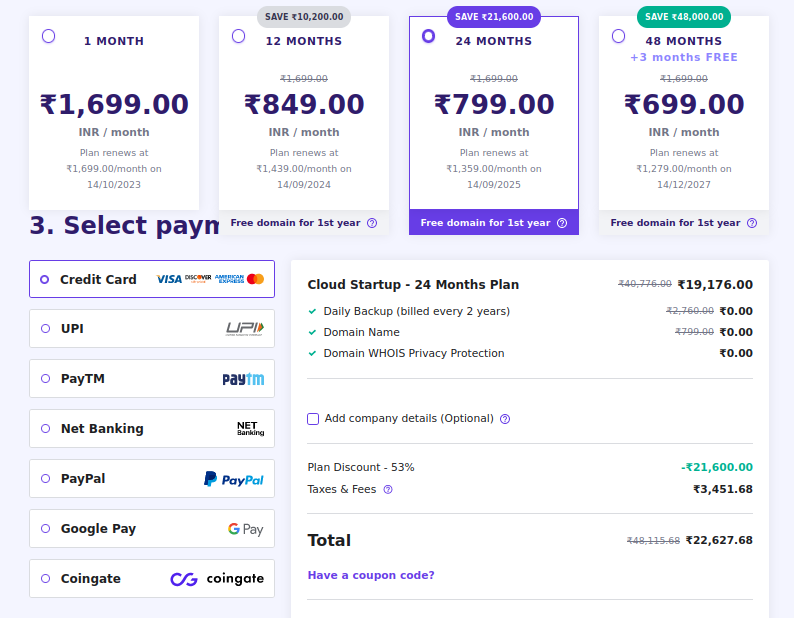Select the 12 Months plan radio button
794x618 pixels.
click(238, 36)
